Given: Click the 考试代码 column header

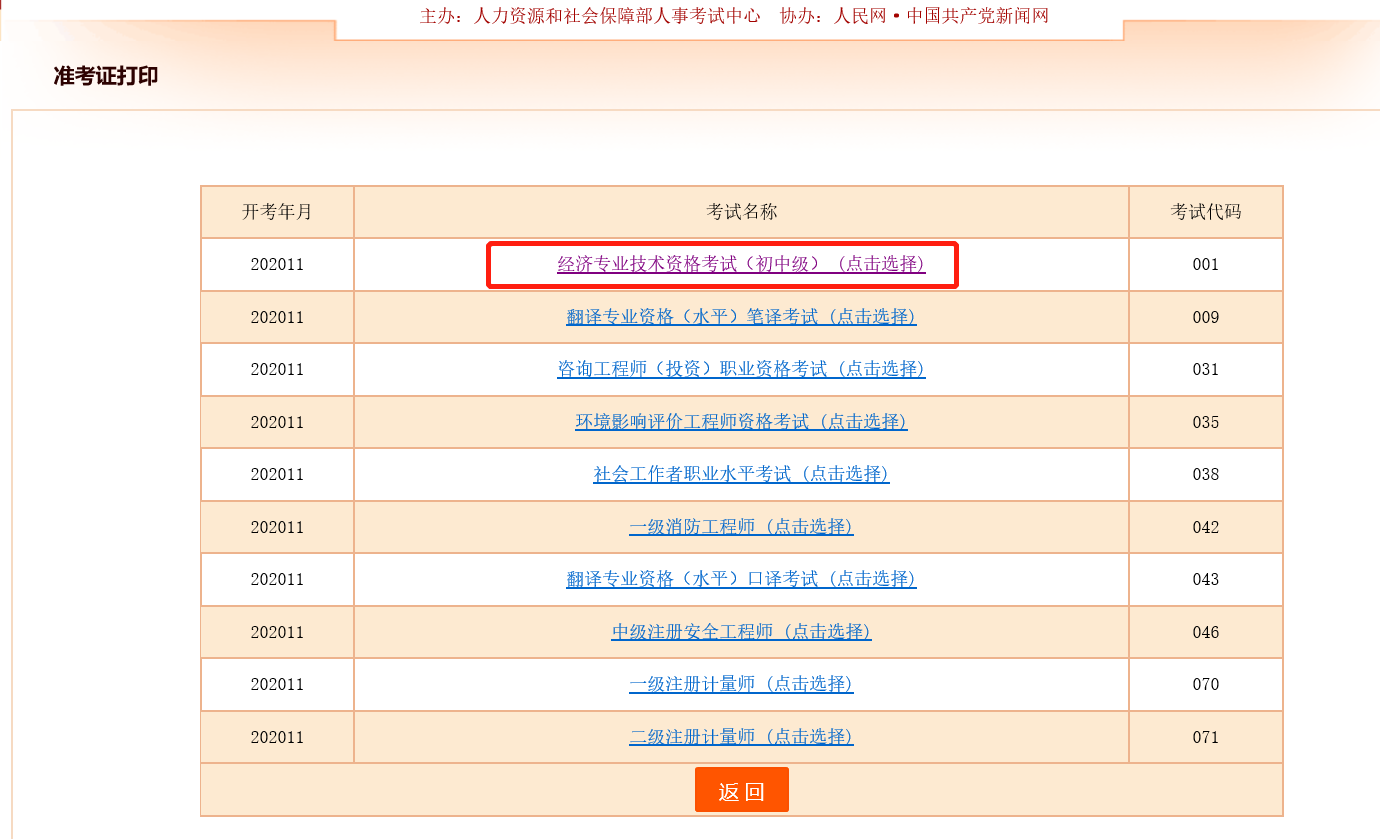Looking at the screenshot, I should click(x=1204, y=212).
